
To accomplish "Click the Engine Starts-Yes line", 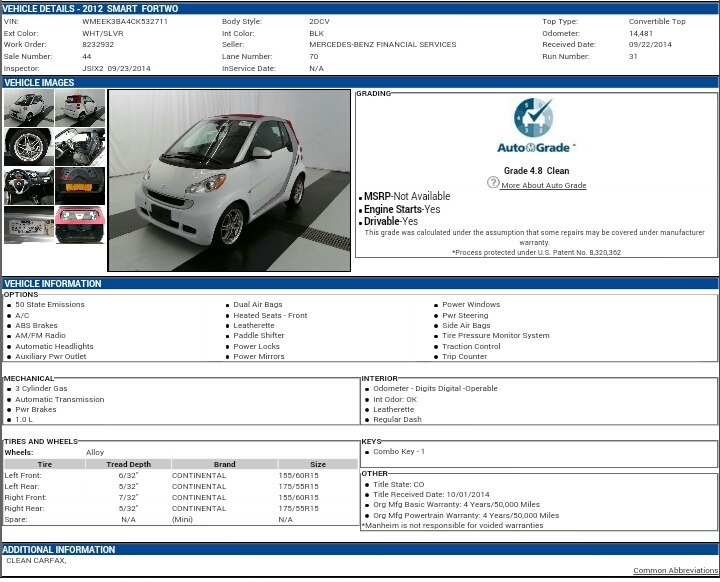I will pyautogui.click(x=402, y=209).
